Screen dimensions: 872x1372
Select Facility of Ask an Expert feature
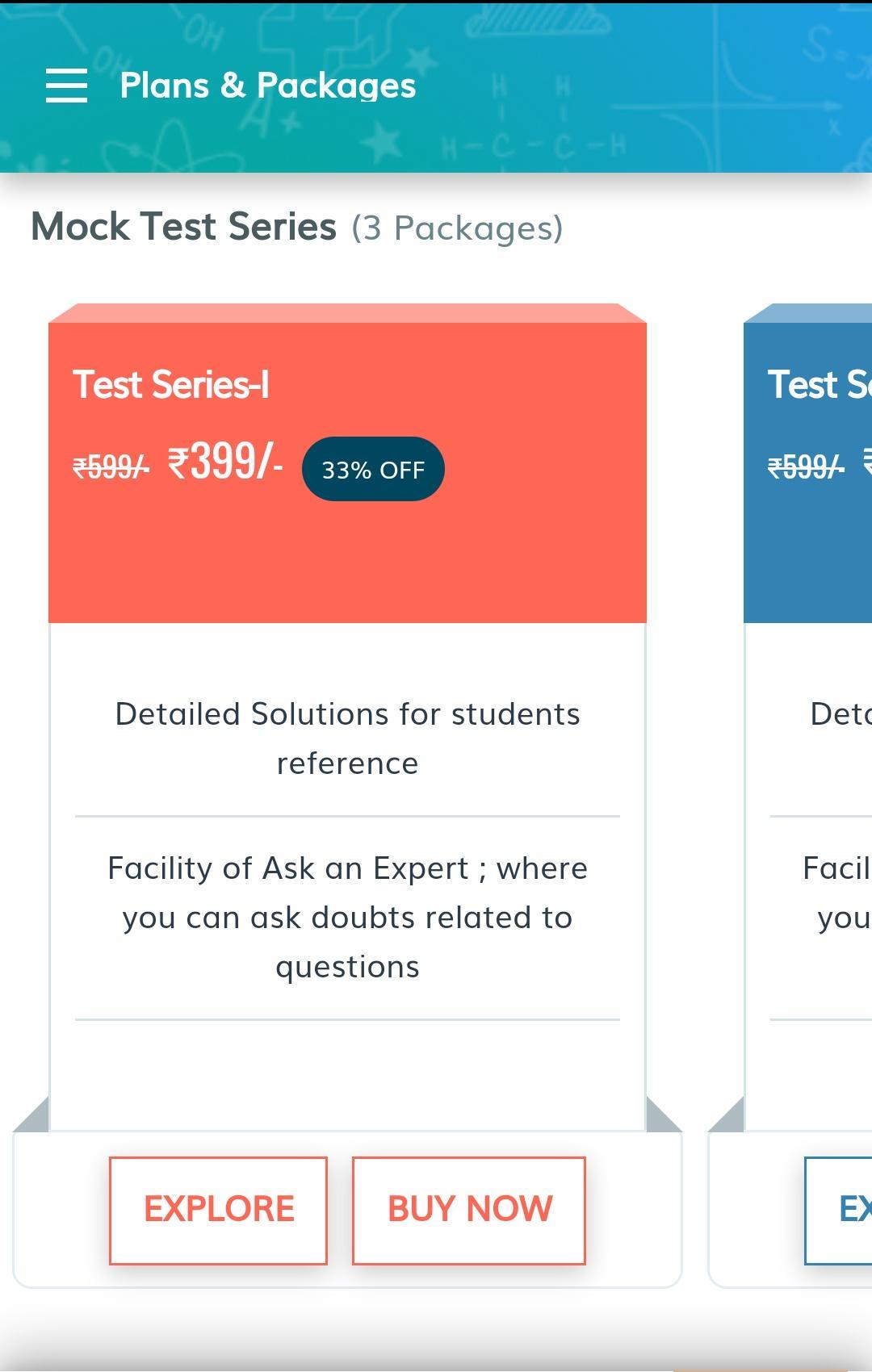[x=347, y=918]
